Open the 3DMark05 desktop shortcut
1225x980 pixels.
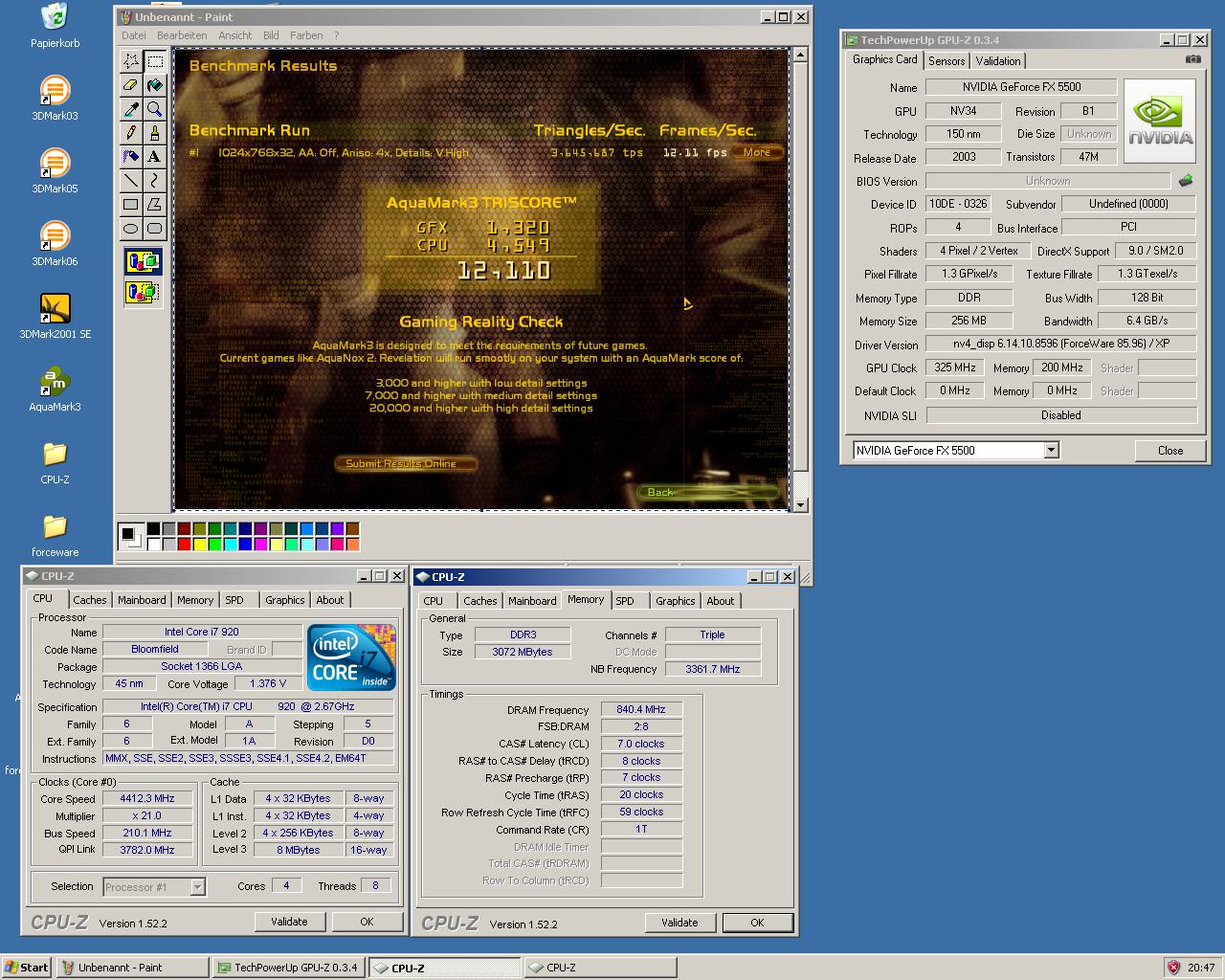point(55,171)
